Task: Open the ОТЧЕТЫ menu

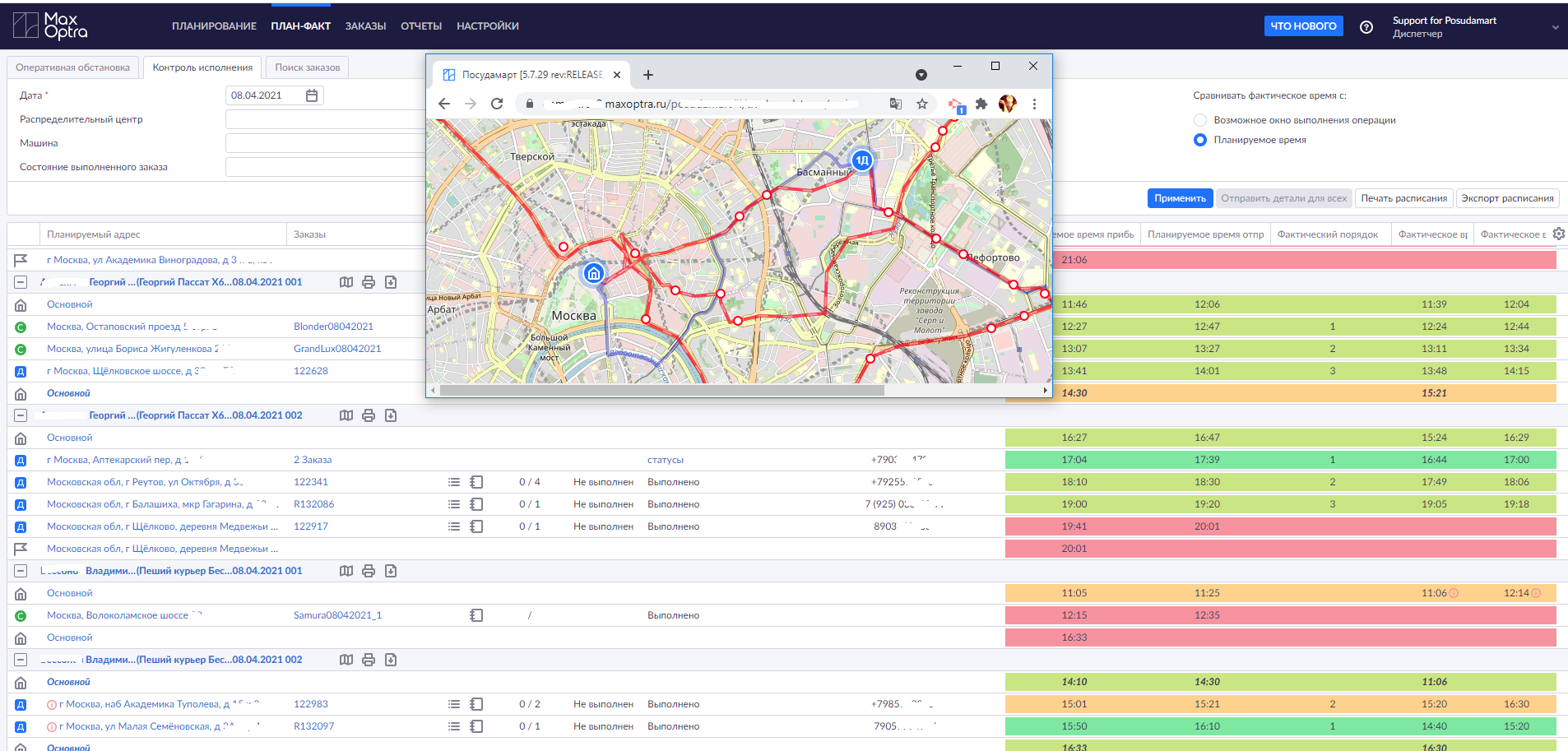Action: 421,26
